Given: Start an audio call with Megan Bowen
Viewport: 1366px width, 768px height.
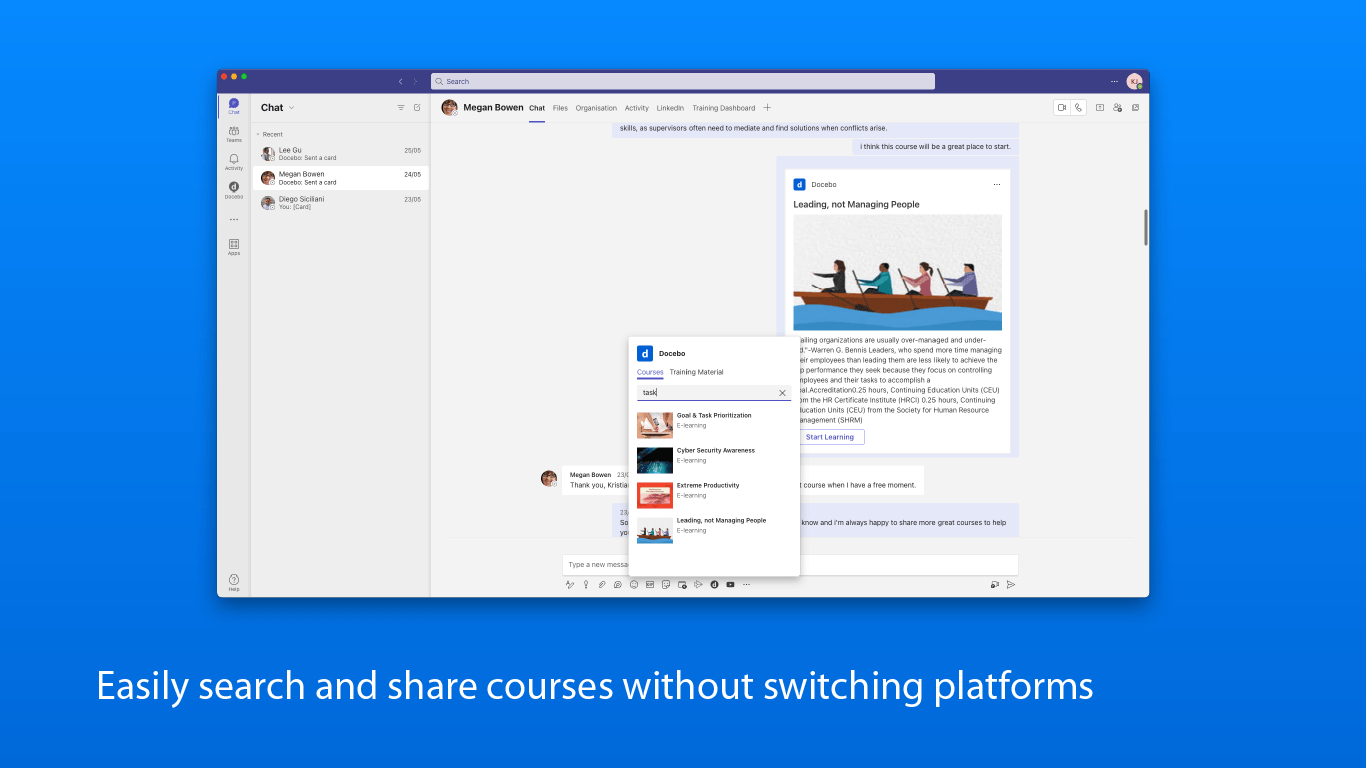Looking at the screenshot, I should coord(1078,107).
